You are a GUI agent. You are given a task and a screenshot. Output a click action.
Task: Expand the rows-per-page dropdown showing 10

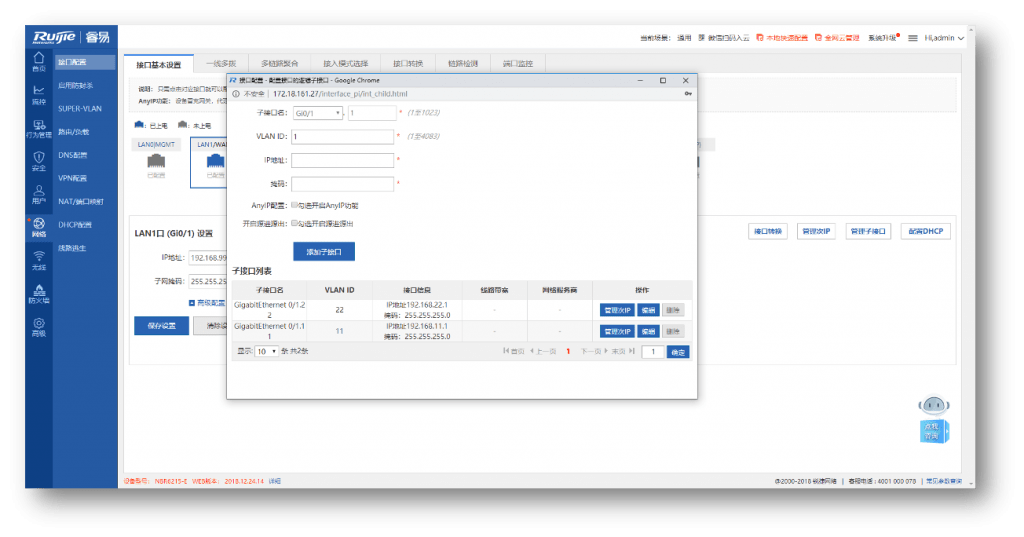pos(267,352)
